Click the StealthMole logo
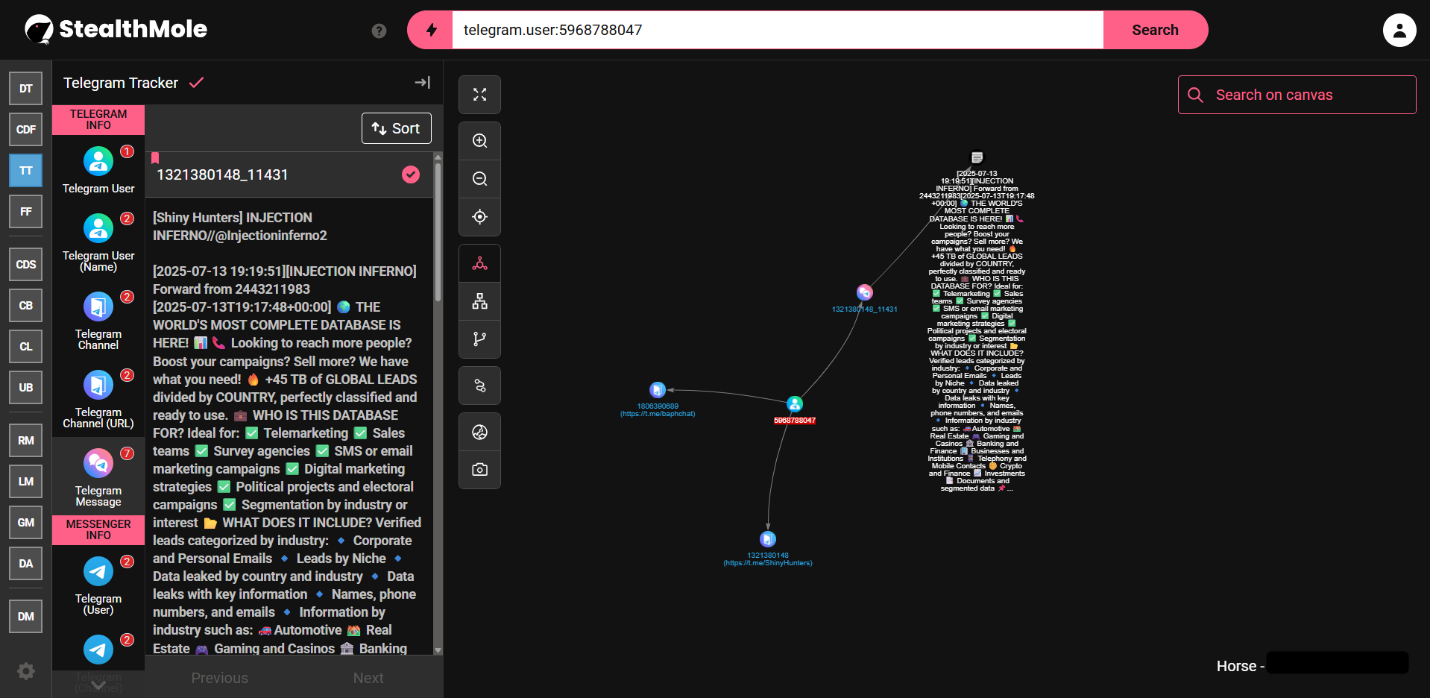 pyautogui.click(x=116, y=30)
